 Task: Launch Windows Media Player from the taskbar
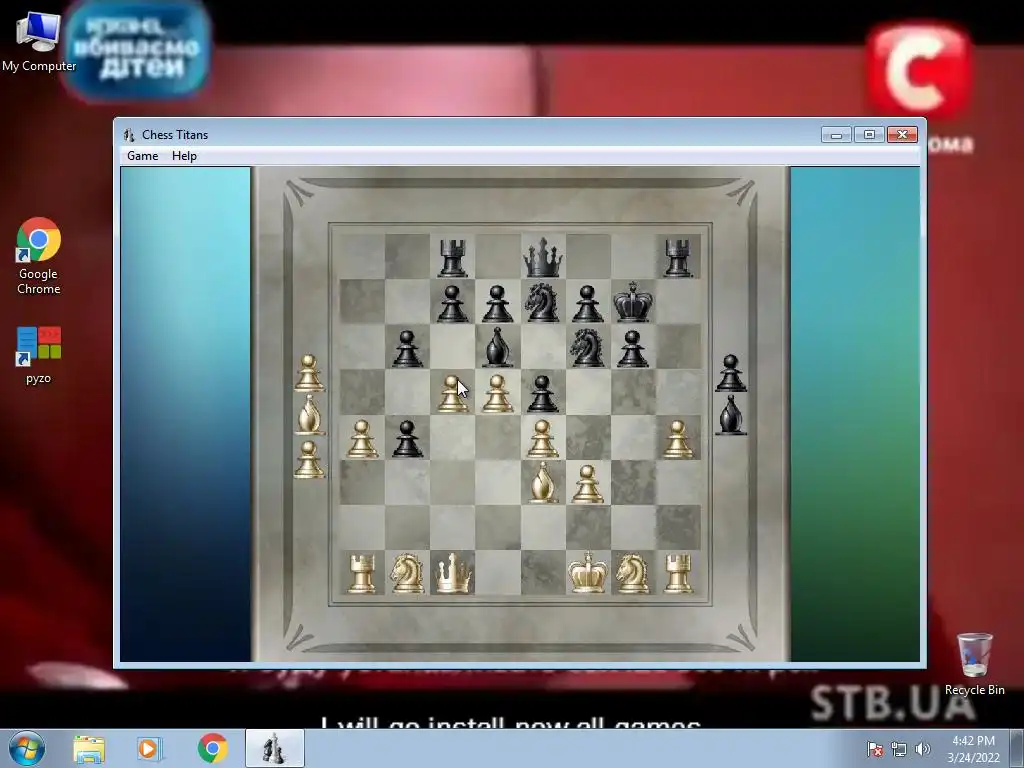pos(148,749)
